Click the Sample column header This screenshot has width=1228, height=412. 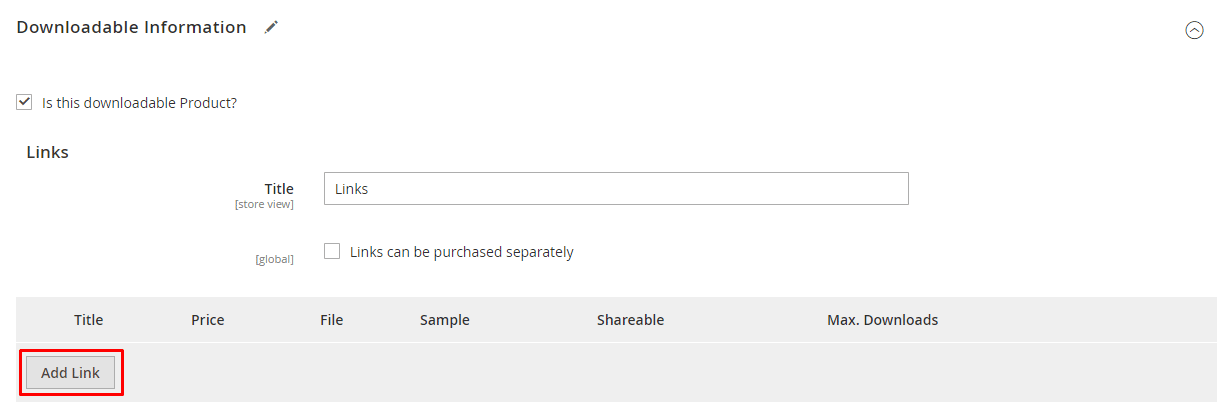click(x=445, y=320)
